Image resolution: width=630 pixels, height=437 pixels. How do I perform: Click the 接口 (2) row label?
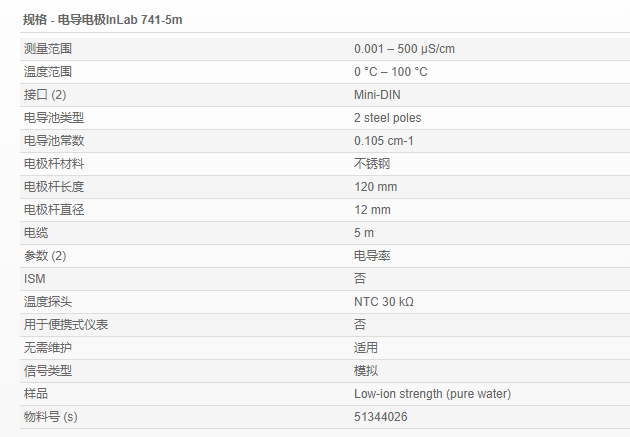[x=45, y=95]
